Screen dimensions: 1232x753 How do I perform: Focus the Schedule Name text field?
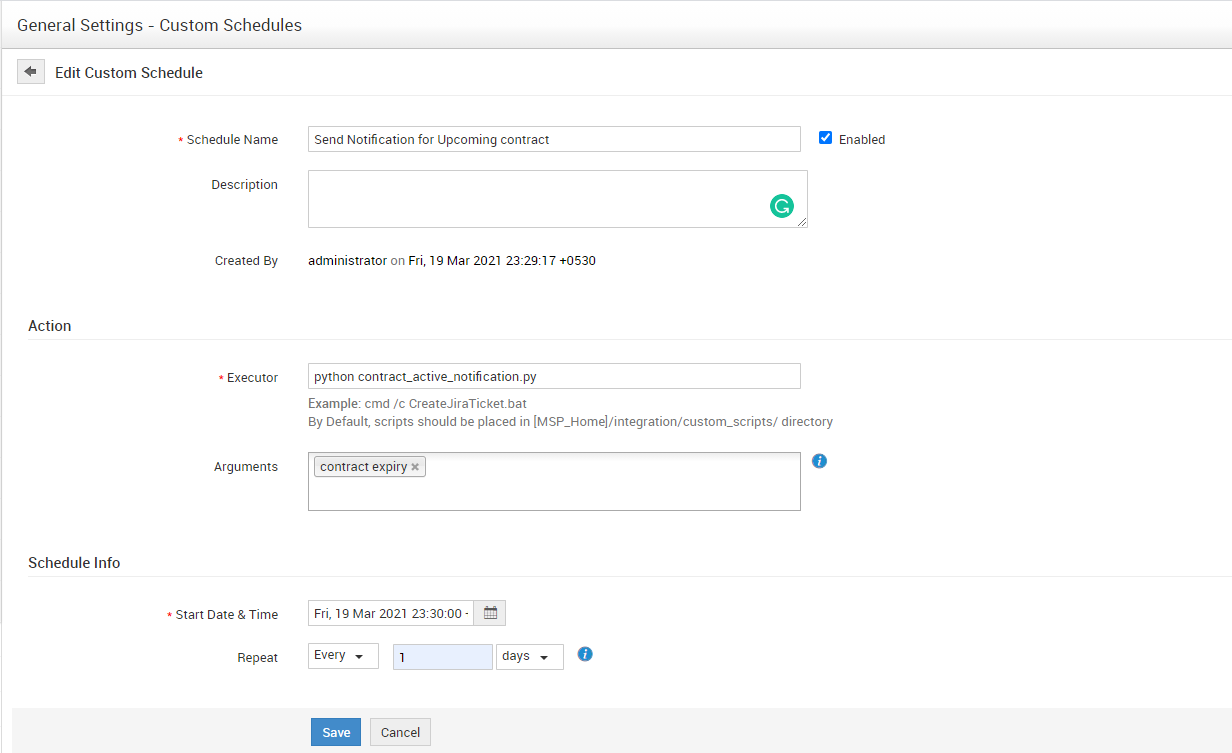click(x=554, y=139)
